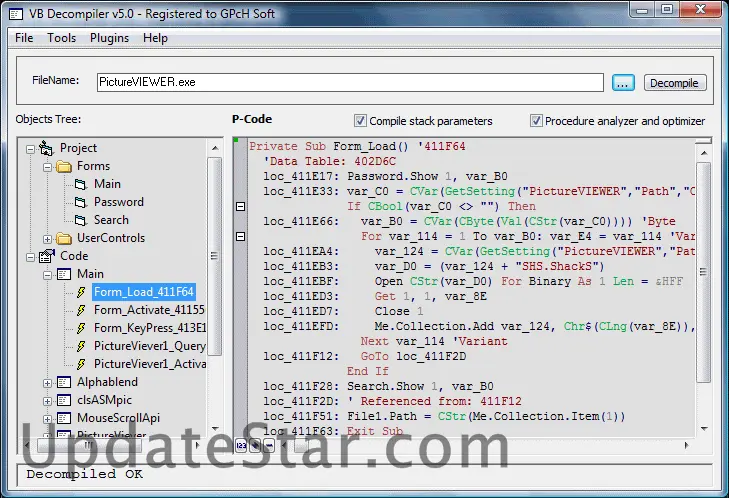Image resolution: width=729 pixels, height=498 pixels.
Task: Select the Alphablend module label
Action: pos(107,382)
